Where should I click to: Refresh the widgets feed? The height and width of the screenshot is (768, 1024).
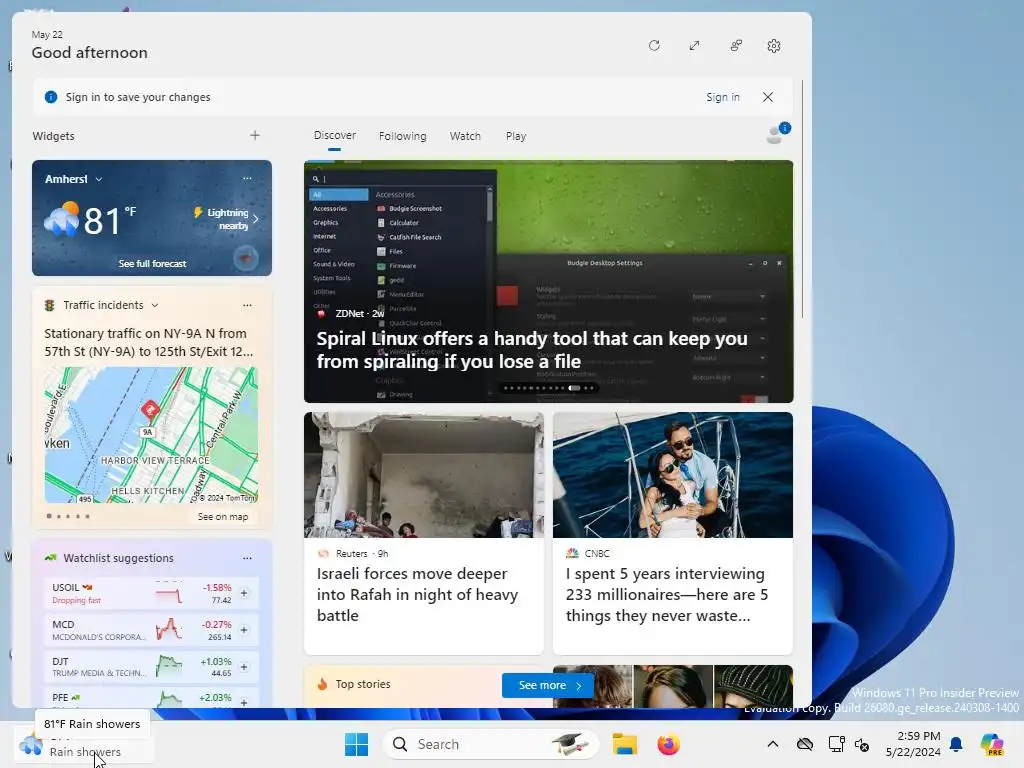(654, 46)
